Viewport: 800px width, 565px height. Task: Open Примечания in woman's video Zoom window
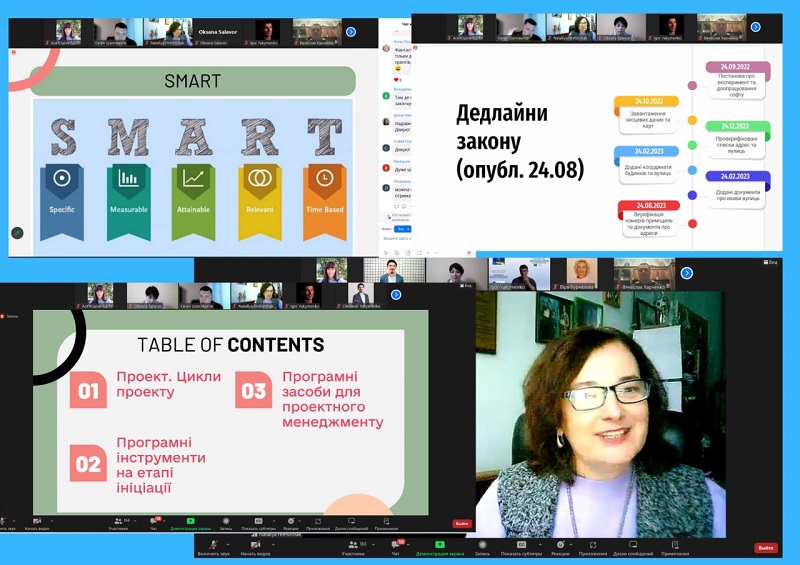(674, 547)
